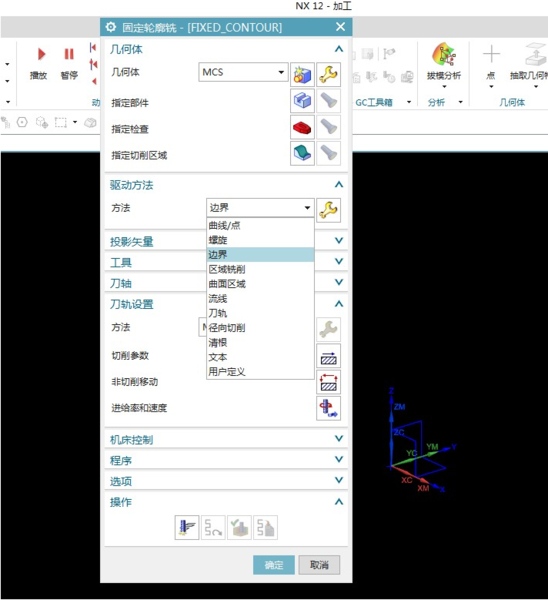
Task: Click the new geometry icon beside MCS
Action: click(x=302, y=75)
